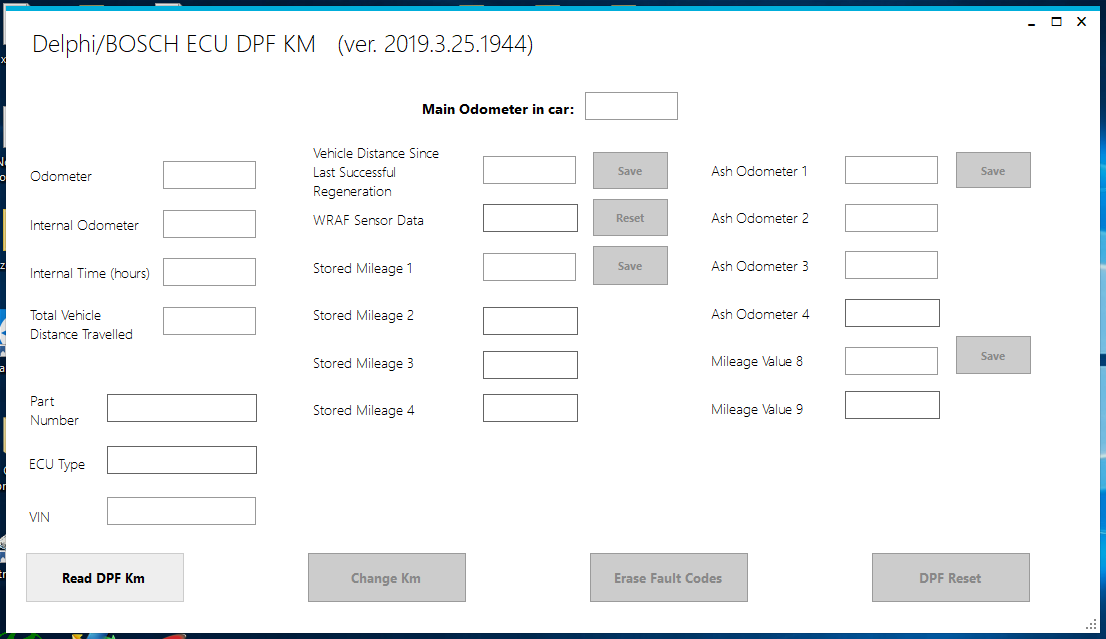The height and width of the screenshot is (639, 1106).
Task: Select the Ash Odometer 2 field
Action: click(892, 218)
